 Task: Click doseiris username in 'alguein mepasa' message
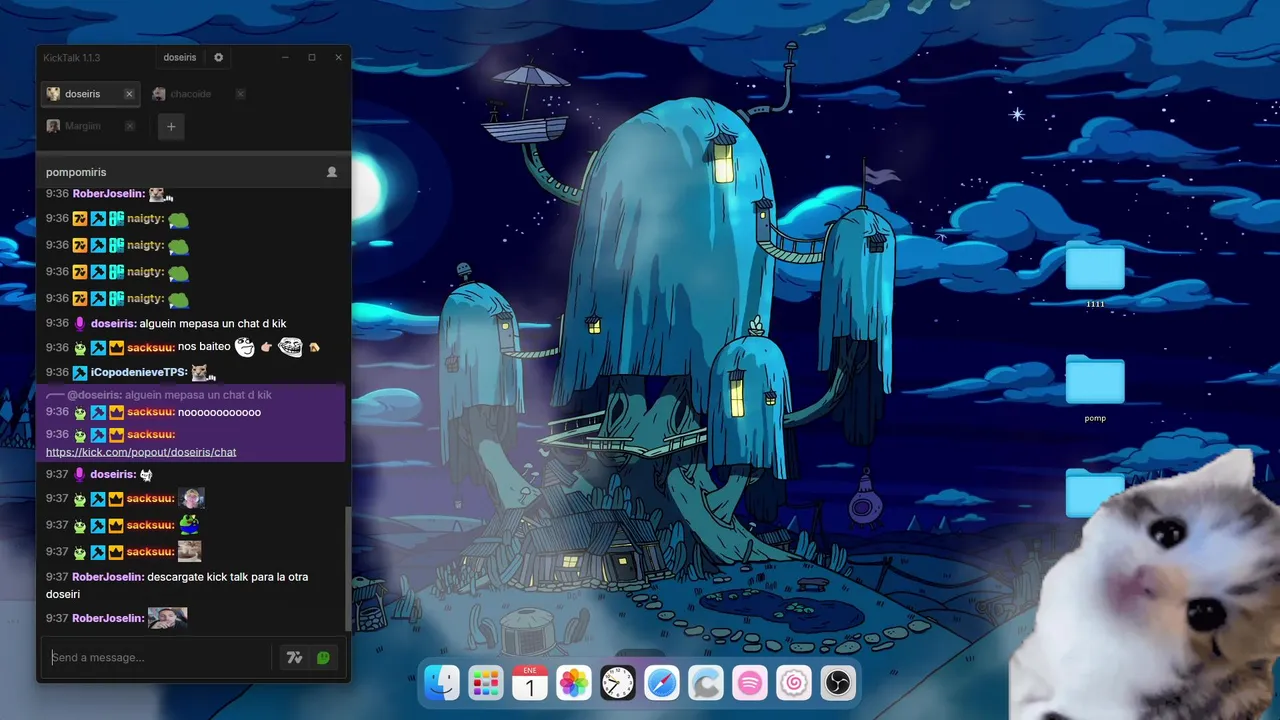(113, 323)
